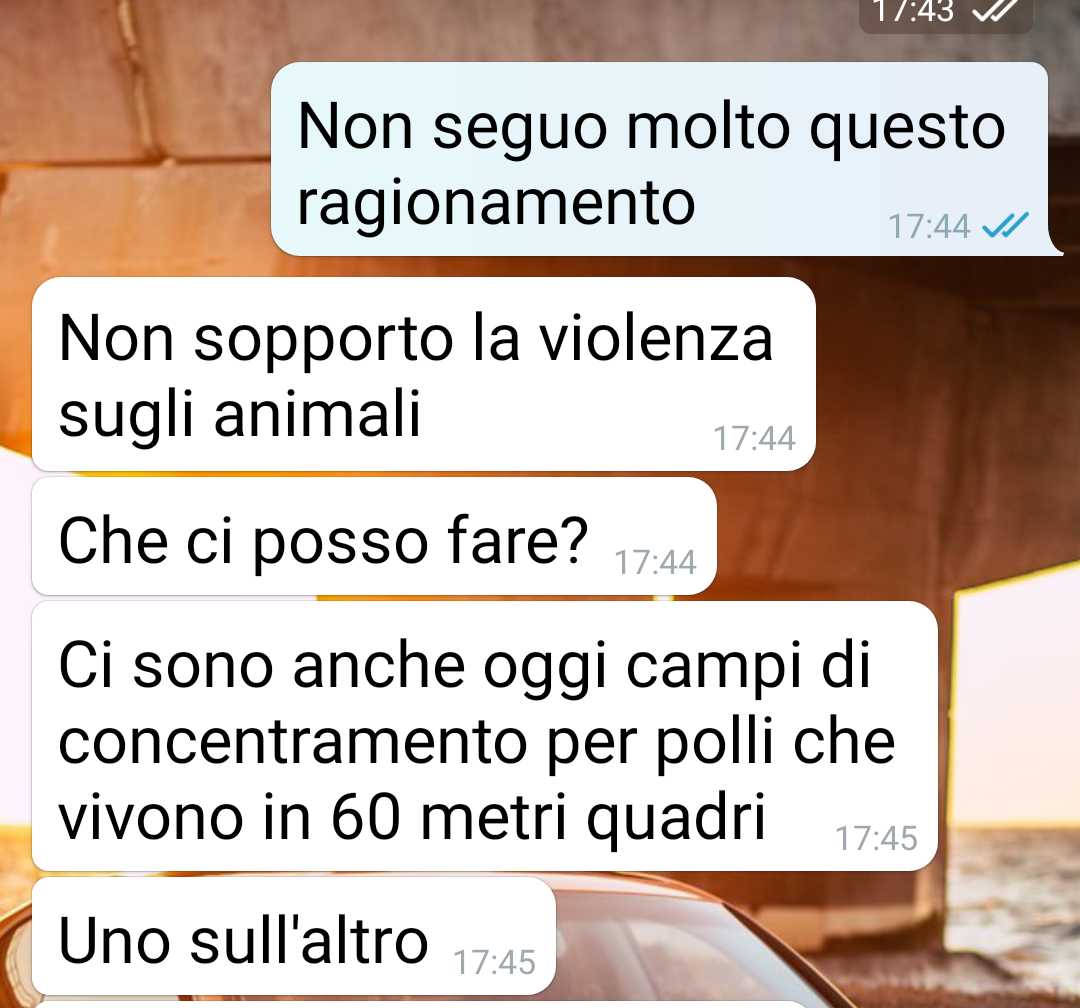Tap the gray double-check beside 17:43
The image size is (1080, 1008).
(x=995, y=11)
